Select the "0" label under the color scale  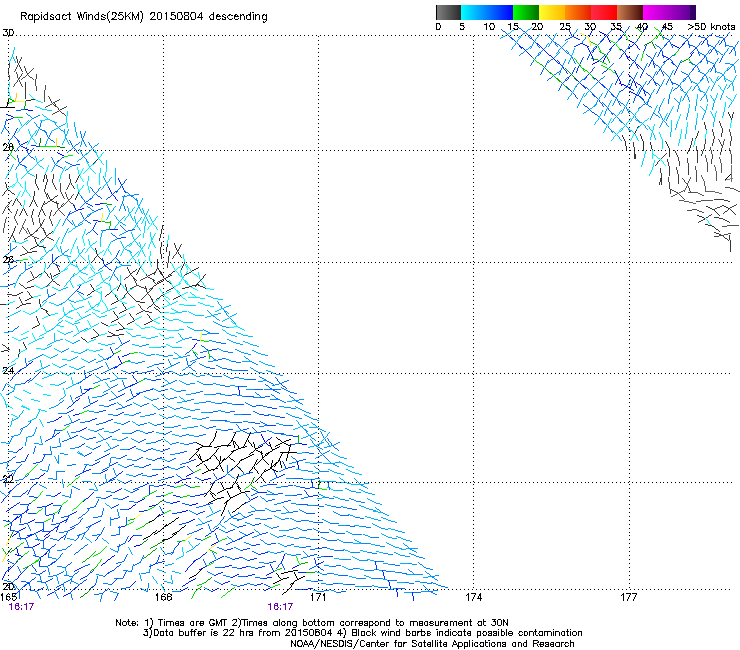point(438,27)
